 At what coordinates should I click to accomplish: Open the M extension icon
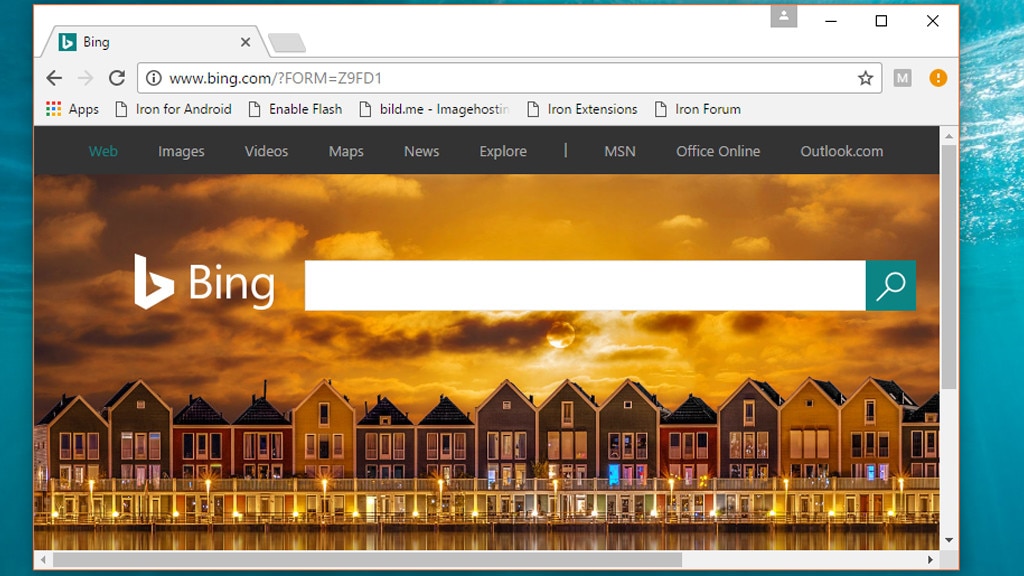pyautogui.click(x=903, y=78)
